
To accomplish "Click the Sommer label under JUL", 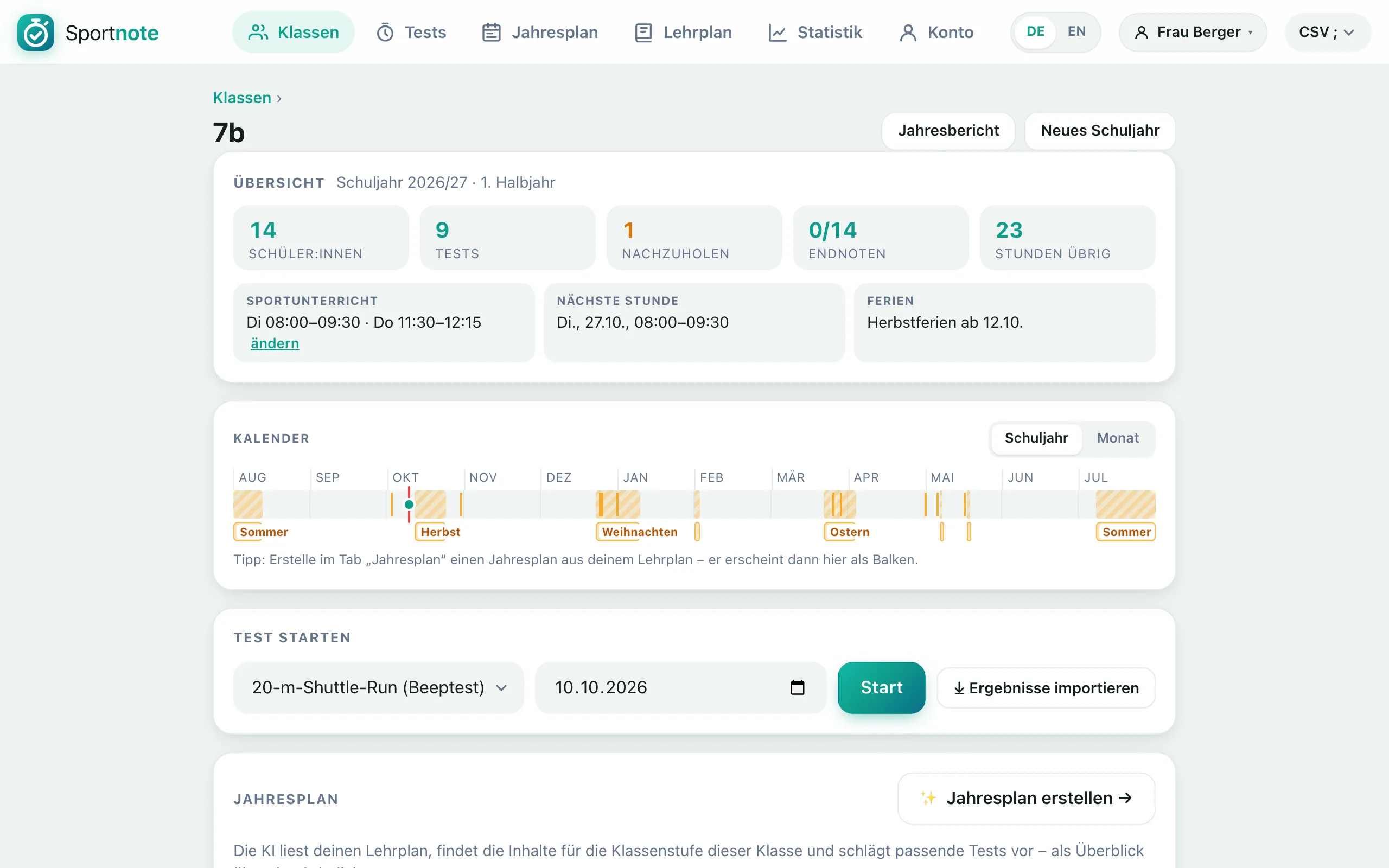I will click(1125, 532).
